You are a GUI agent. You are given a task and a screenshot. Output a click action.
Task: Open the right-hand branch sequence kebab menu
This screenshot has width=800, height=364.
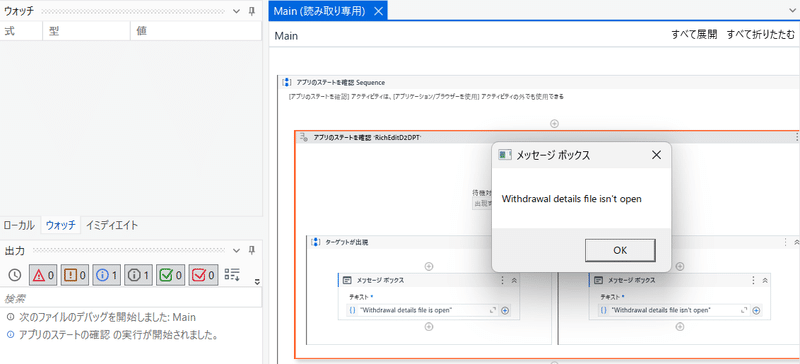coord(786,242)
